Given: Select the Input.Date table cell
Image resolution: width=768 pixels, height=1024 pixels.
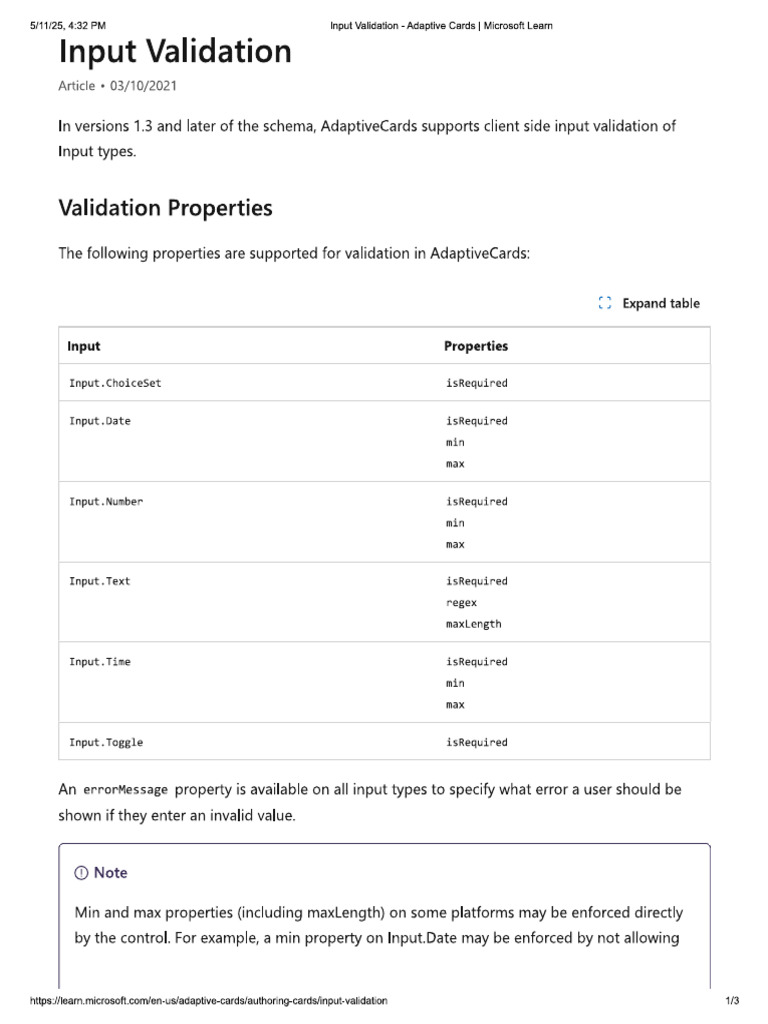Looking at the screenshot, I should coord(100,421).
